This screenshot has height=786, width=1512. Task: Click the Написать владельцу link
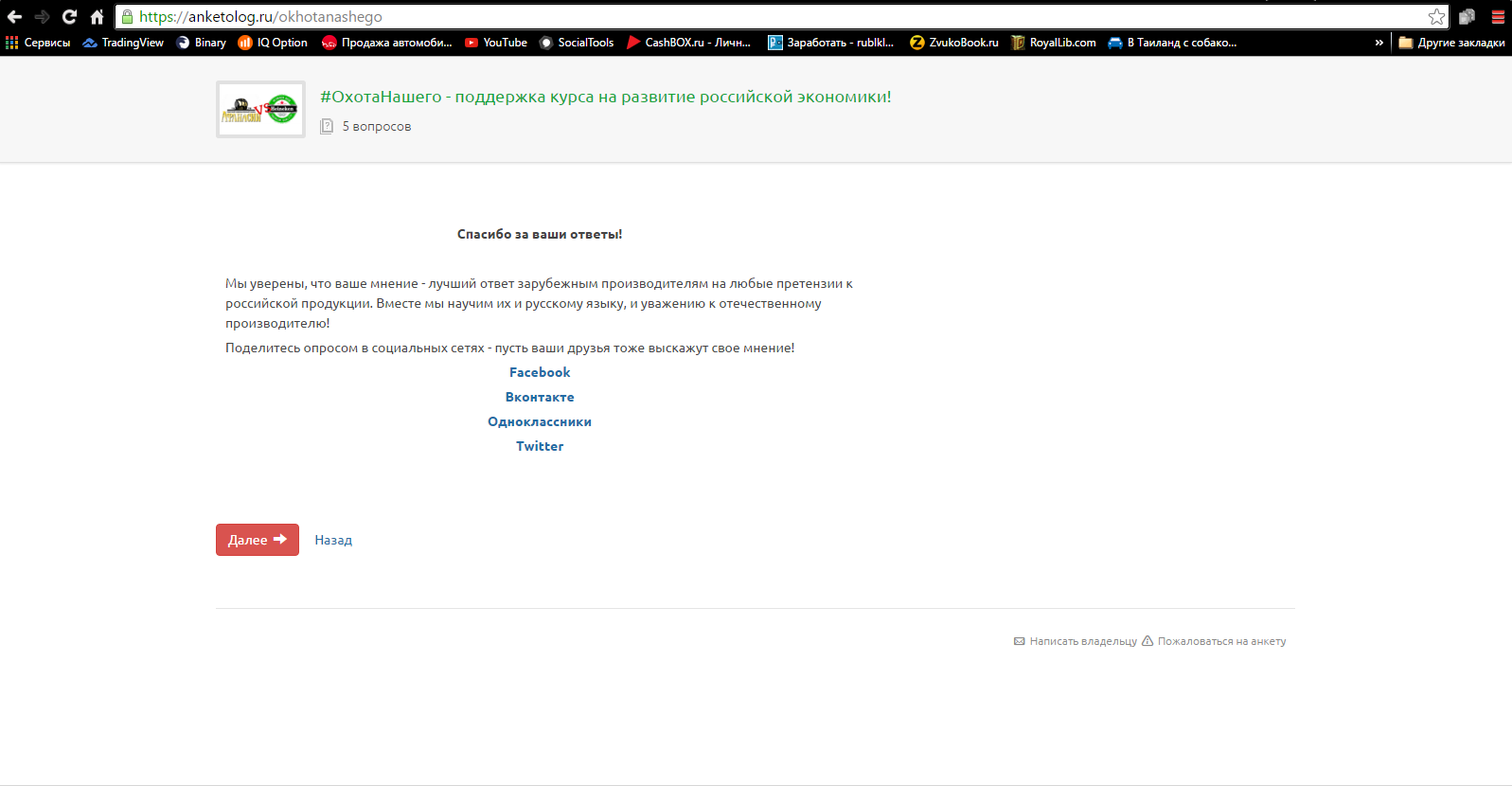[1082, 641]
